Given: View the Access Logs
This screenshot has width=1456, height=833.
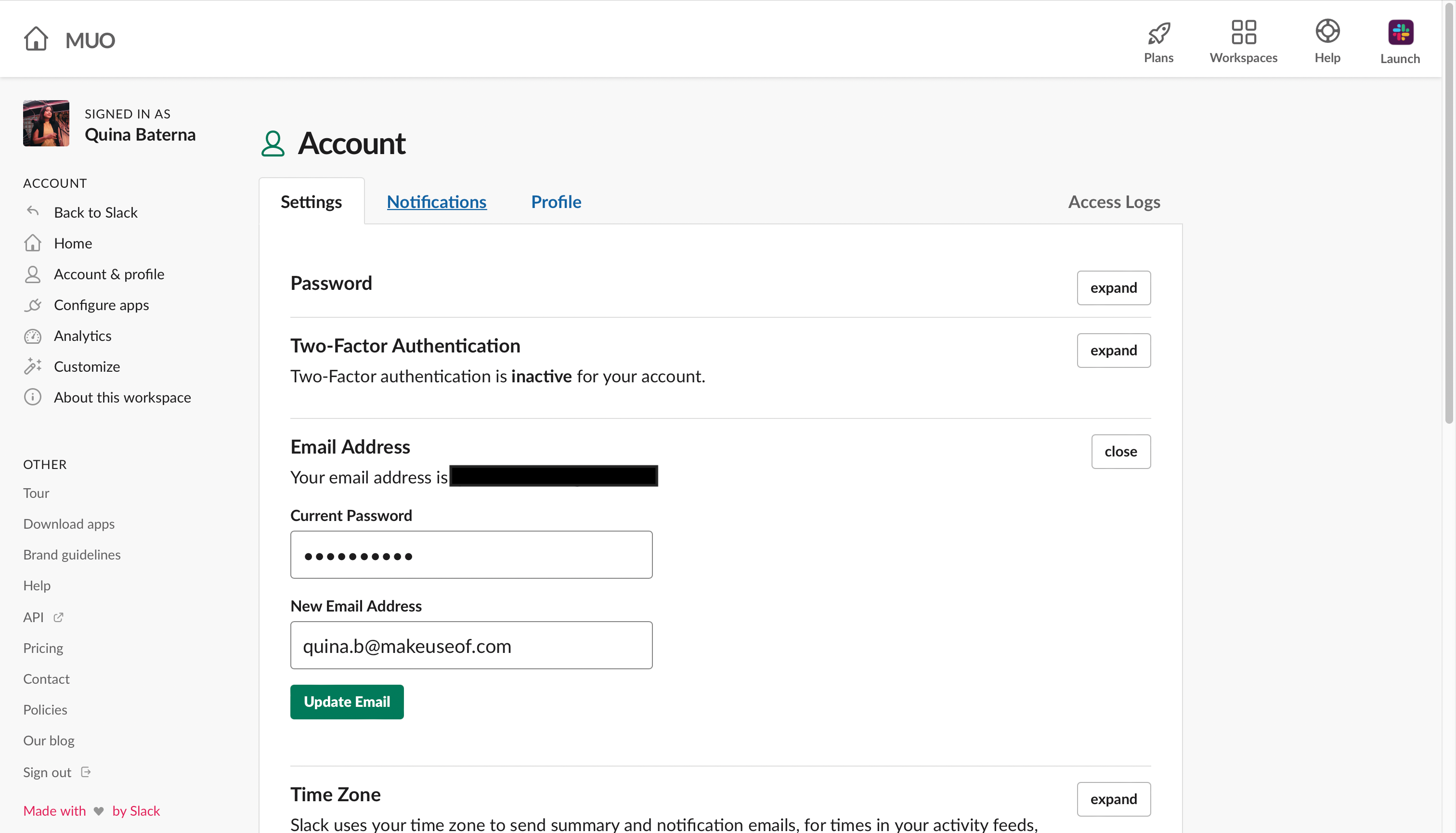Looking at the screenshot, I should [x=1113, y=201].
